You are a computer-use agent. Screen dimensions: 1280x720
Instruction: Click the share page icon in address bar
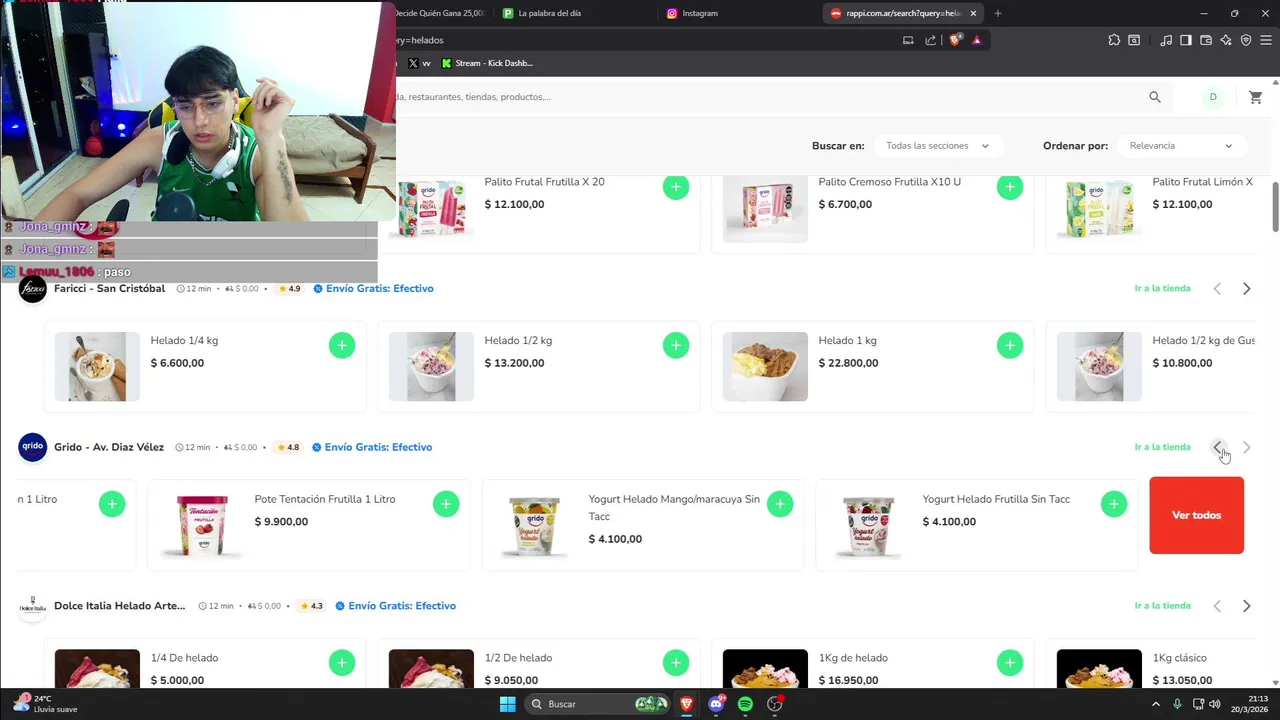(x=931, y=40)
